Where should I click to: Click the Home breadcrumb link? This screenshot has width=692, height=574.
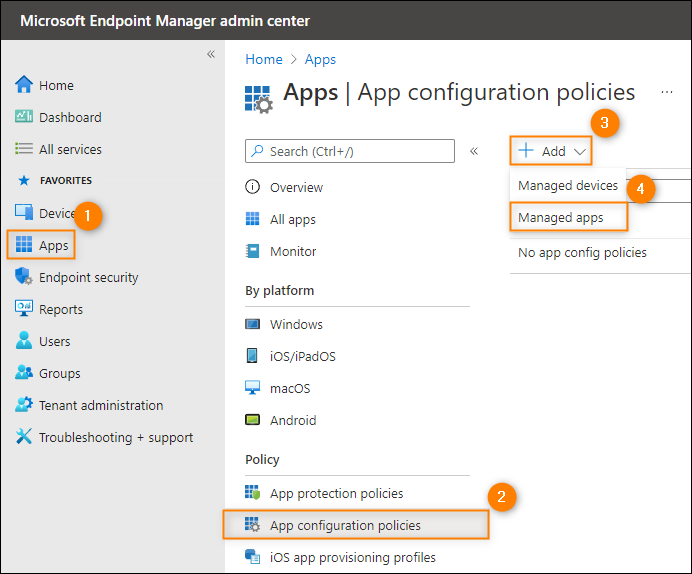tap(264, 59)
